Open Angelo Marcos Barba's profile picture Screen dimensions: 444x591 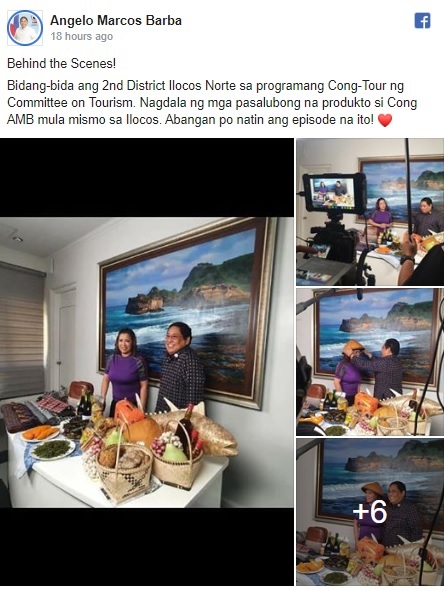[25, 28]
